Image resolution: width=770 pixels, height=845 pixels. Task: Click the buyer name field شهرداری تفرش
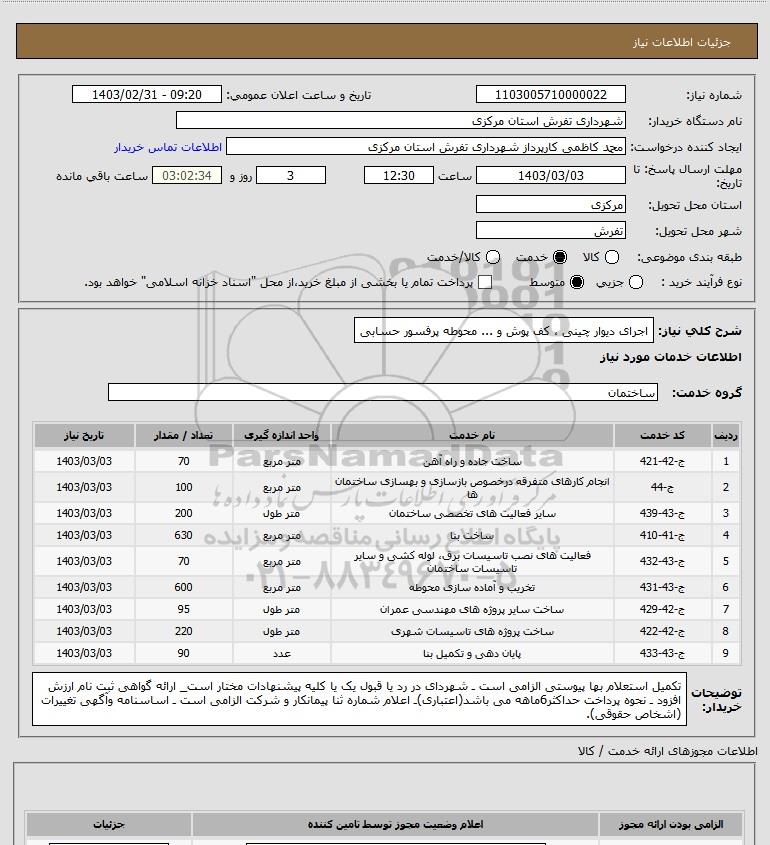tap(400, 121)
